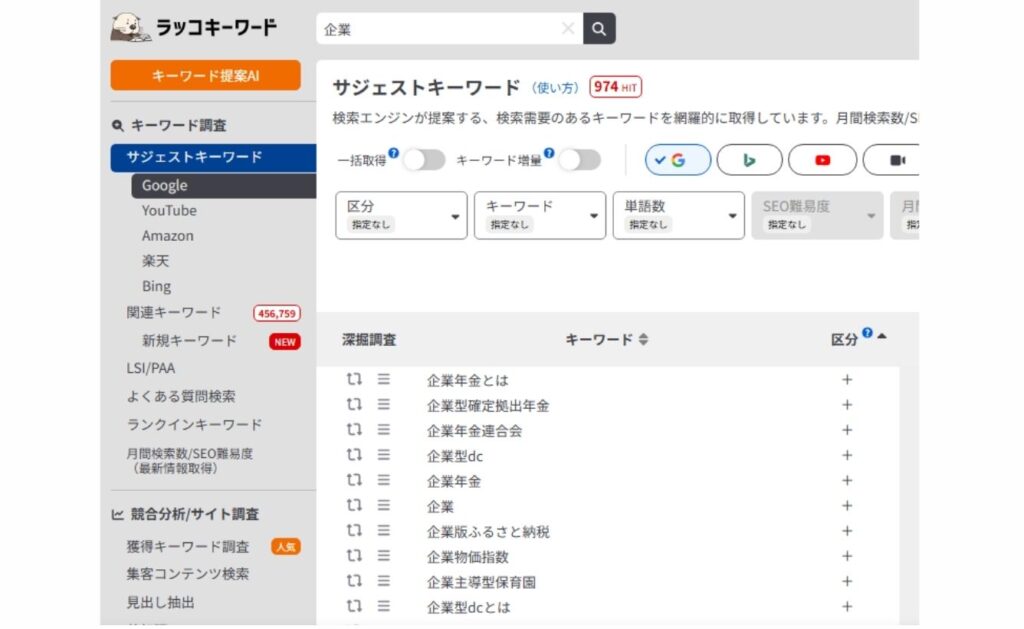Click keyword text 企業型dcとは
The image size is (1024, 629).
(468, 607)
